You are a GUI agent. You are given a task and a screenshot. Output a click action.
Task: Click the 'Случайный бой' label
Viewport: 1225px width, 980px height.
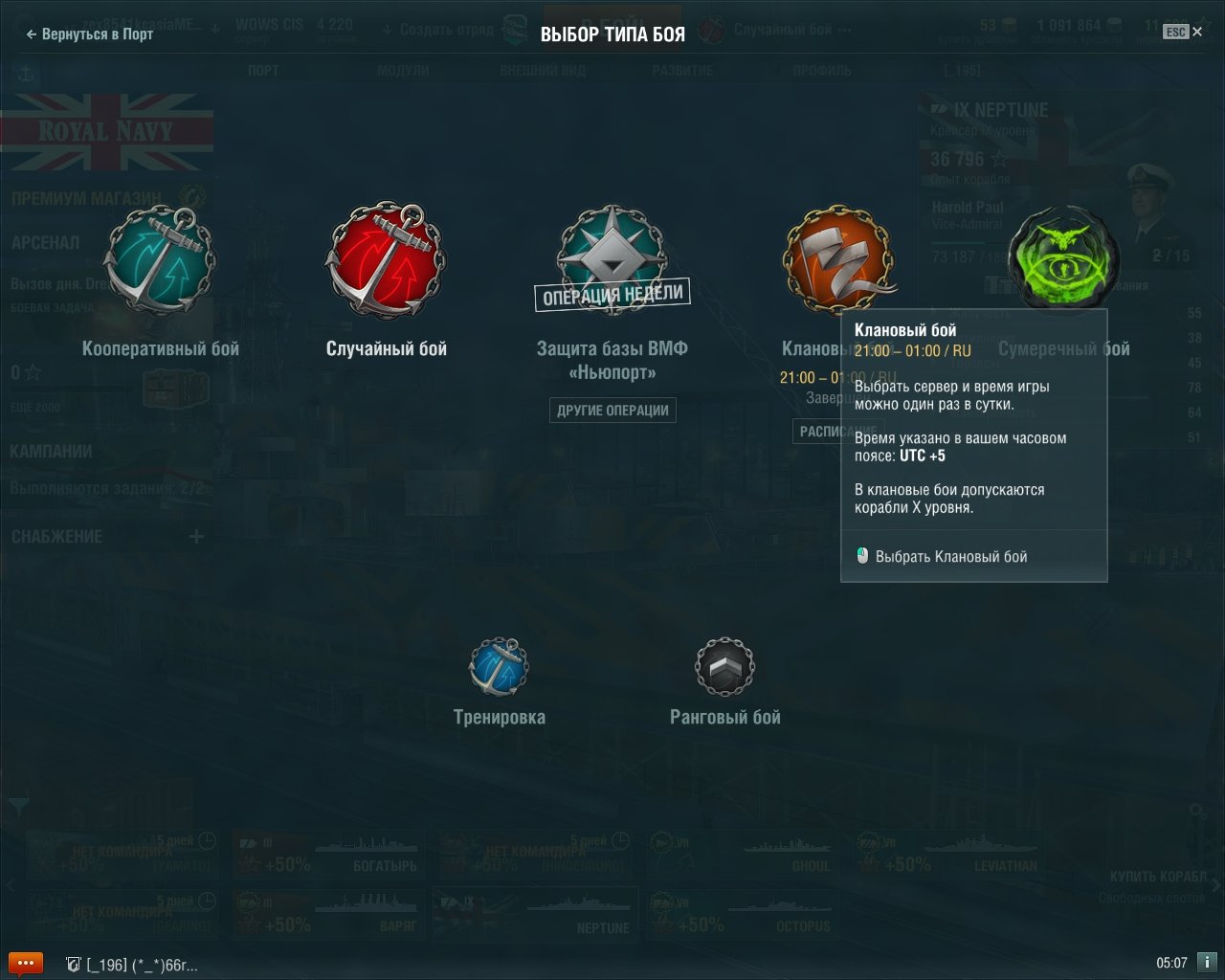[387, 348]
